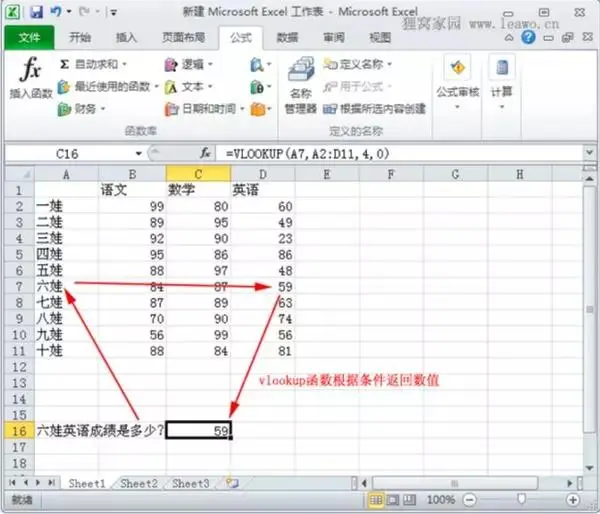Switch to the Review tab

pos(334,38)
